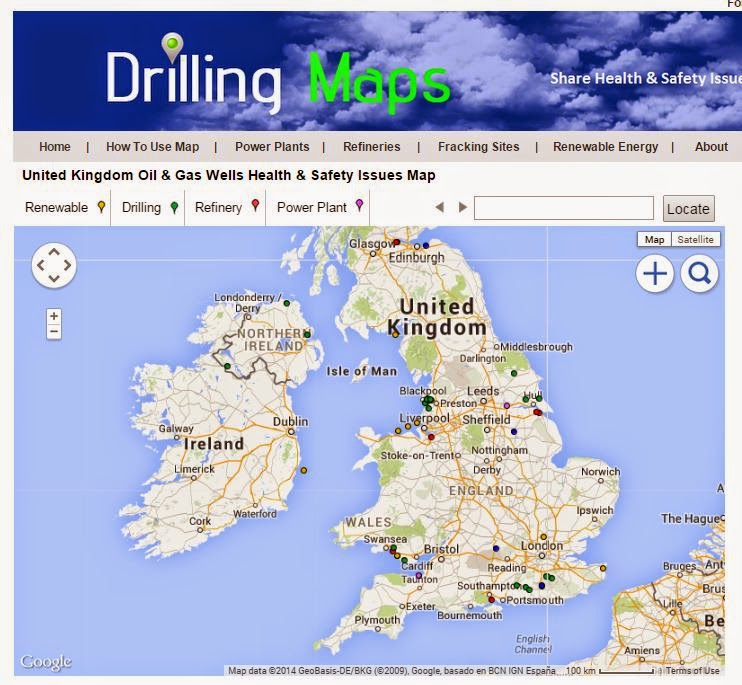Open the Home menu item
Screen dimensions: 742x685
click(x=55, y=147)
